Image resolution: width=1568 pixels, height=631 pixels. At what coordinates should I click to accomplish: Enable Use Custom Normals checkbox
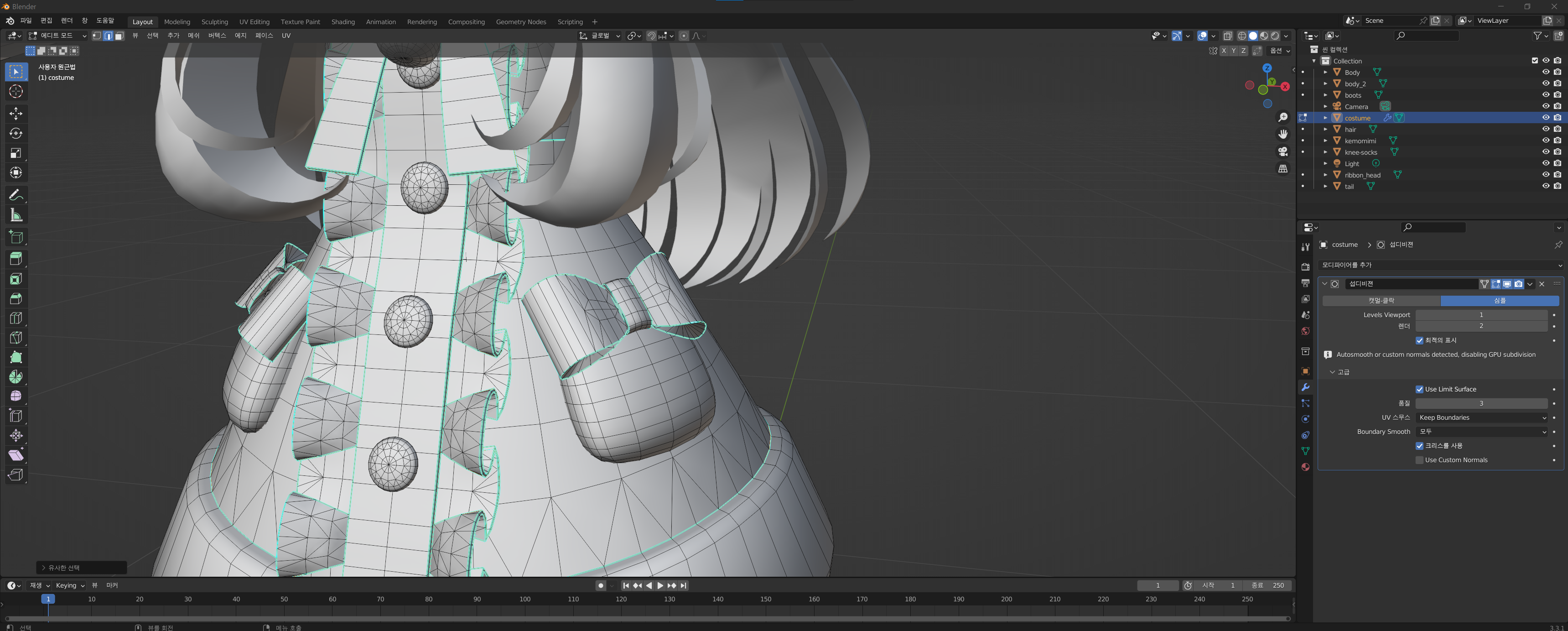(1419, 460)
